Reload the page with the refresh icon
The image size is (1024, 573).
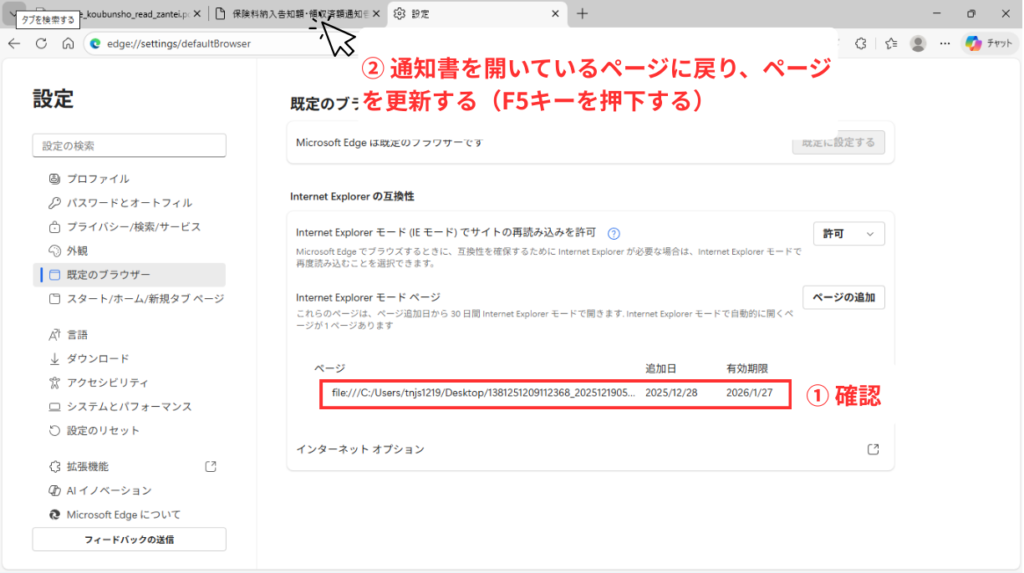pos(41,44)
